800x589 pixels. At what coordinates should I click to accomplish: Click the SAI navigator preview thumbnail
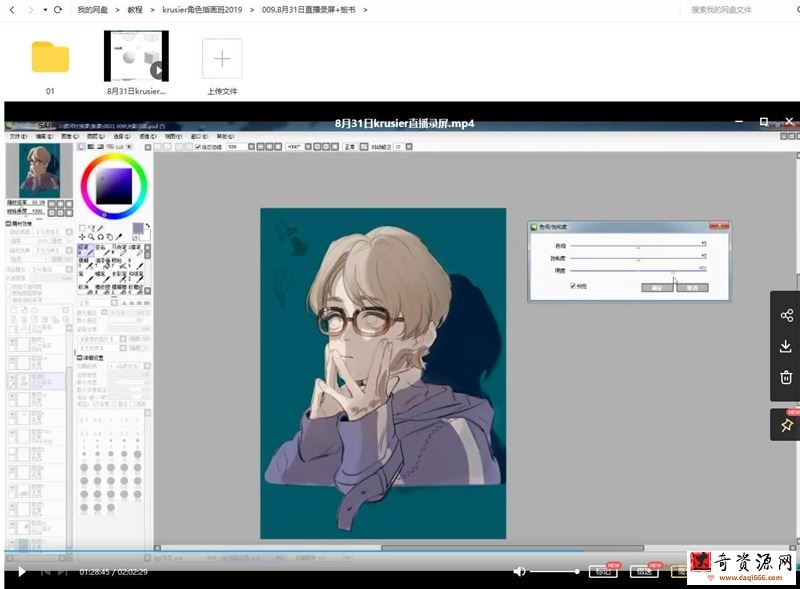point(39,170)
